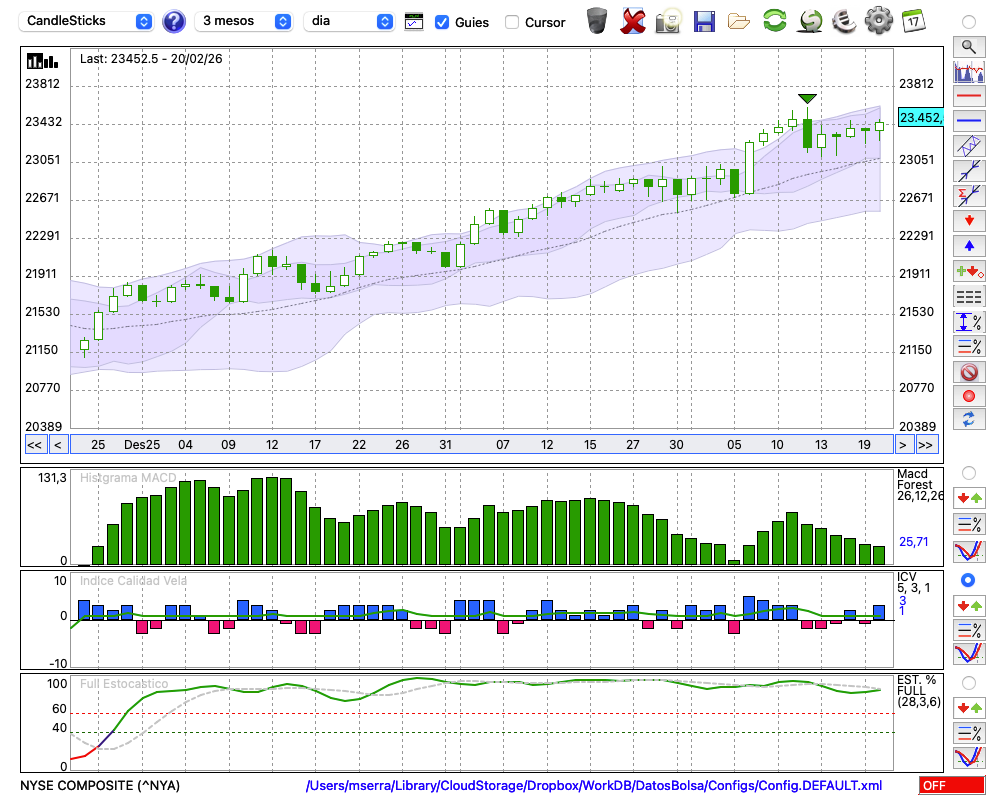Screen dimensions: 1000x800
Task: Click the blue 25,71 MACD value
Action: tap(914, 542)
